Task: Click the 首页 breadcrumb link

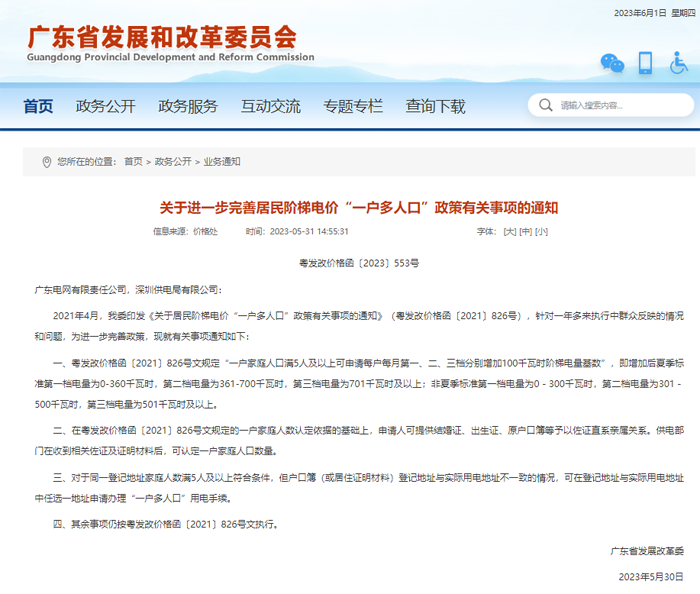Action: click(x=133, y=161)
